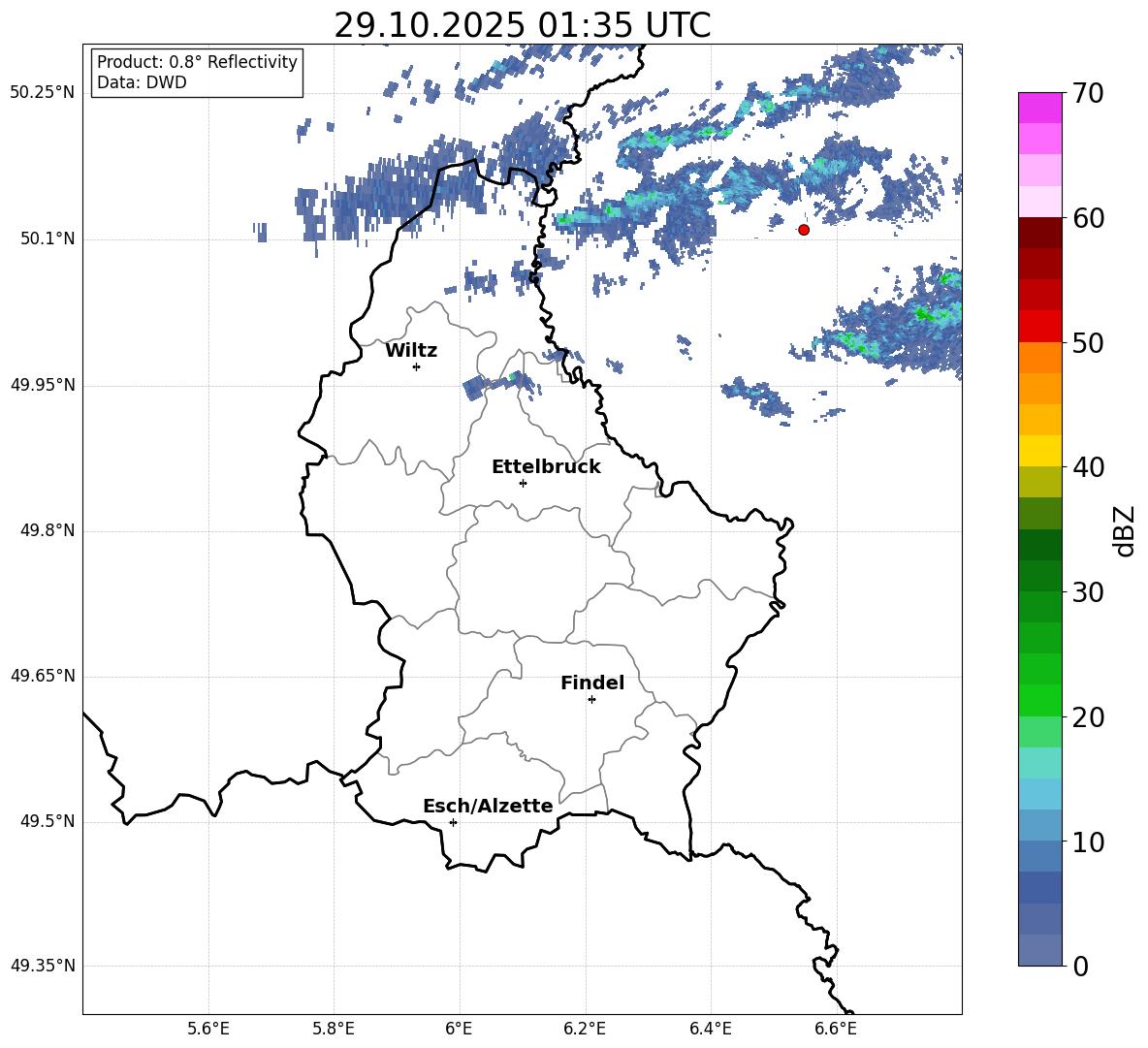Screen dimensions: 1148x1048
Task: Click the Esch/Alzette city label
Action: (x=488, y=806)
